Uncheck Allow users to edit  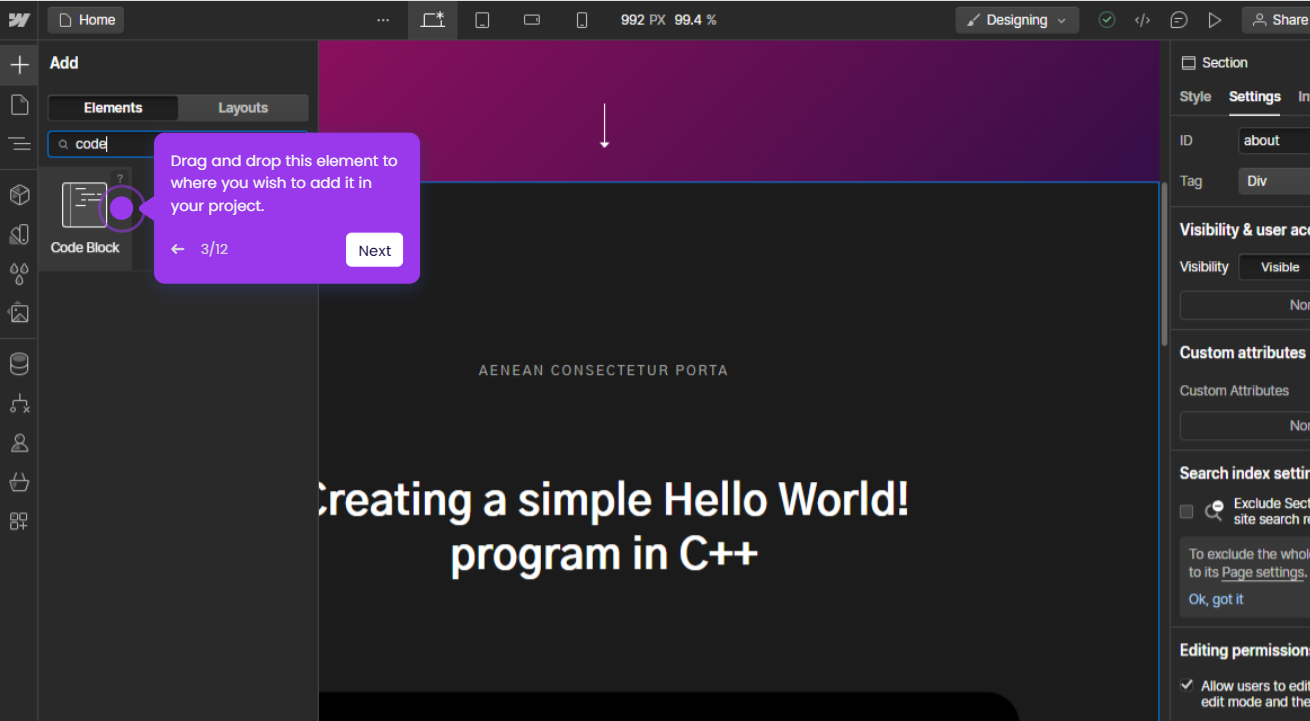pos(1186,685)
